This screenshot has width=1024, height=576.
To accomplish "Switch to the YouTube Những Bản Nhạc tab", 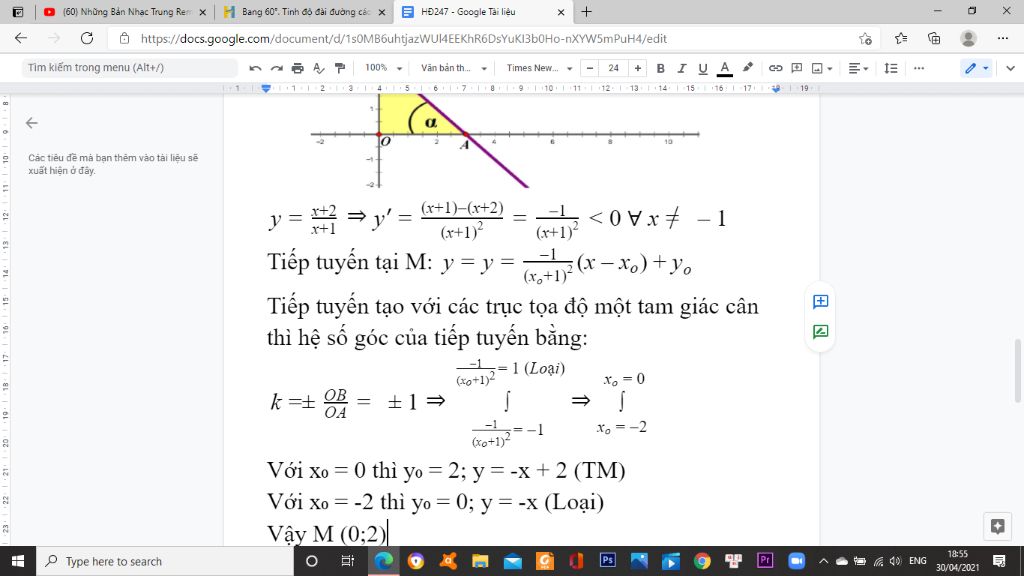I will 124,12.
